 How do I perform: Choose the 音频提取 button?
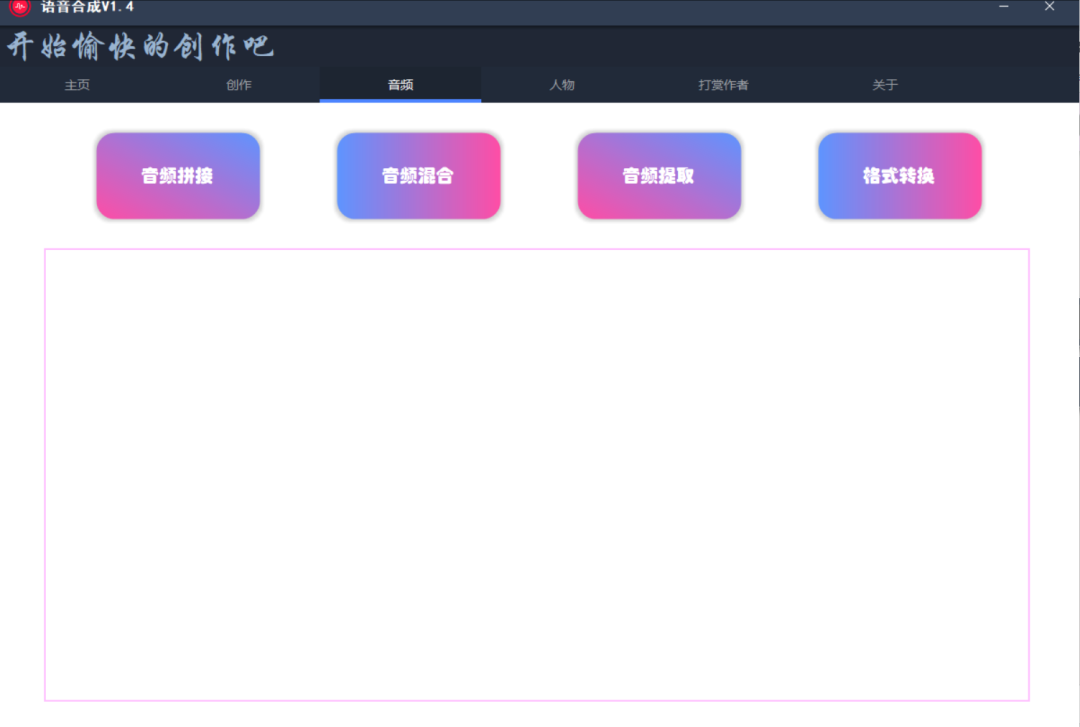[659, 176]
